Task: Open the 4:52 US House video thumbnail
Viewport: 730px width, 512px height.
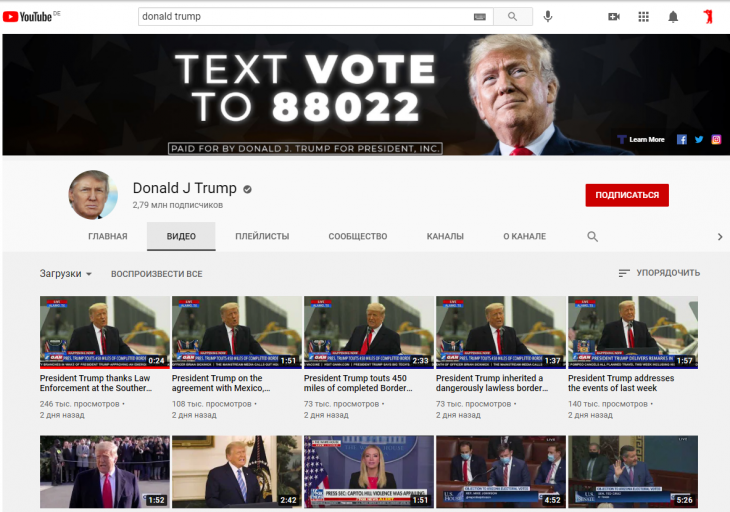Action: tap(501, 472)
